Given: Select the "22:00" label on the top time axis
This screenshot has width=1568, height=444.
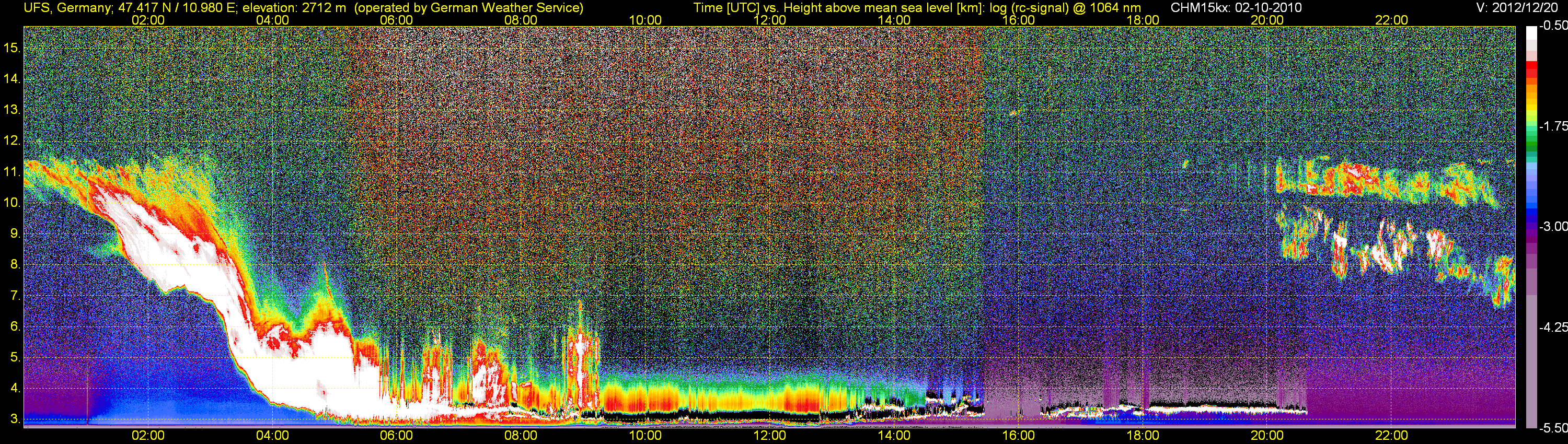Looking at the screenshot, I should 1391,20.
